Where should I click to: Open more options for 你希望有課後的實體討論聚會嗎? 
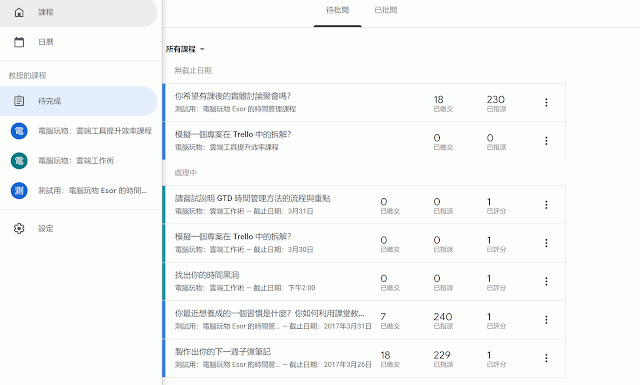coord(546,102)
